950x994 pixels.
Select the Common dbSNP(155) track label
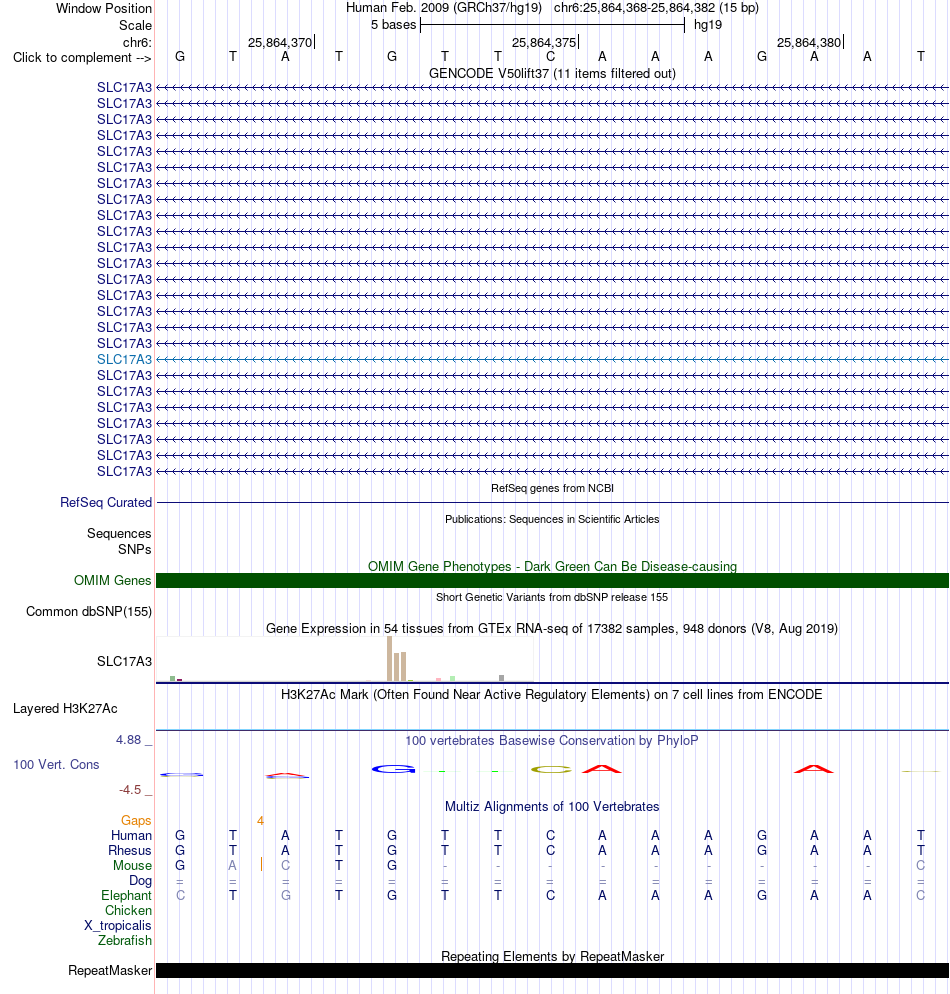[89, 611]
